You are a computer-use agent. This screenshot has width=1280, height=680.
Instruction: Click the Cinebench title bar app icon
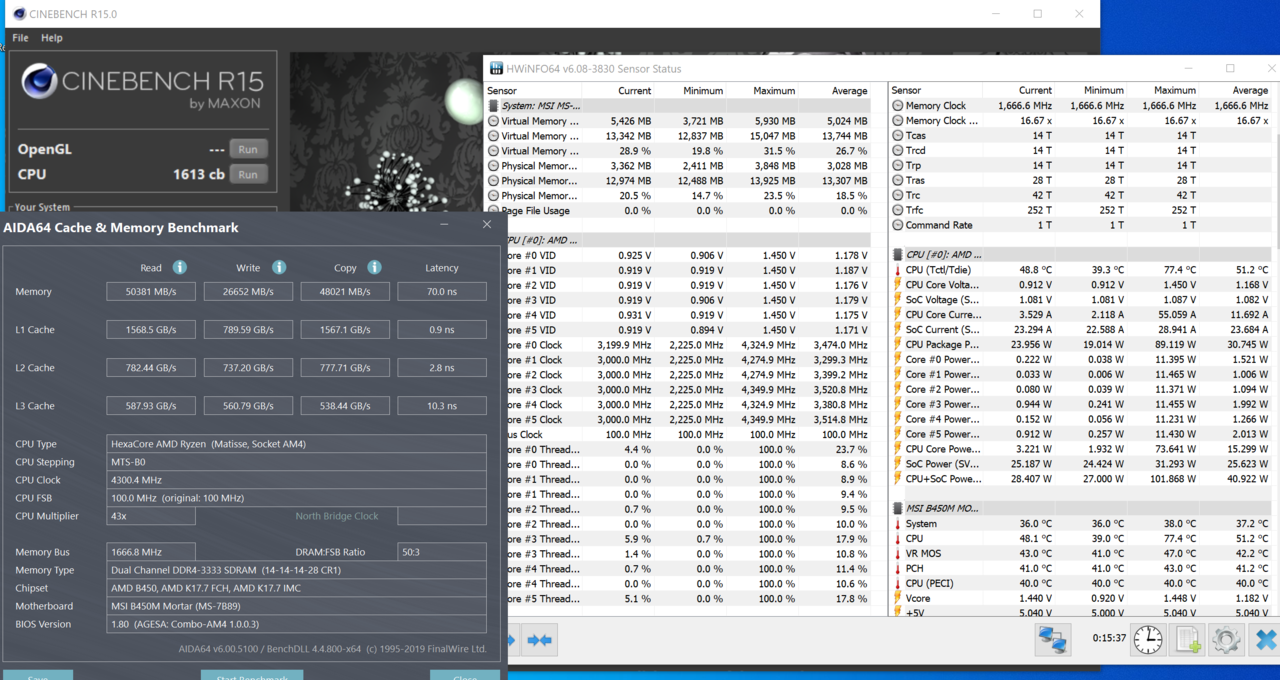point(19,14)
